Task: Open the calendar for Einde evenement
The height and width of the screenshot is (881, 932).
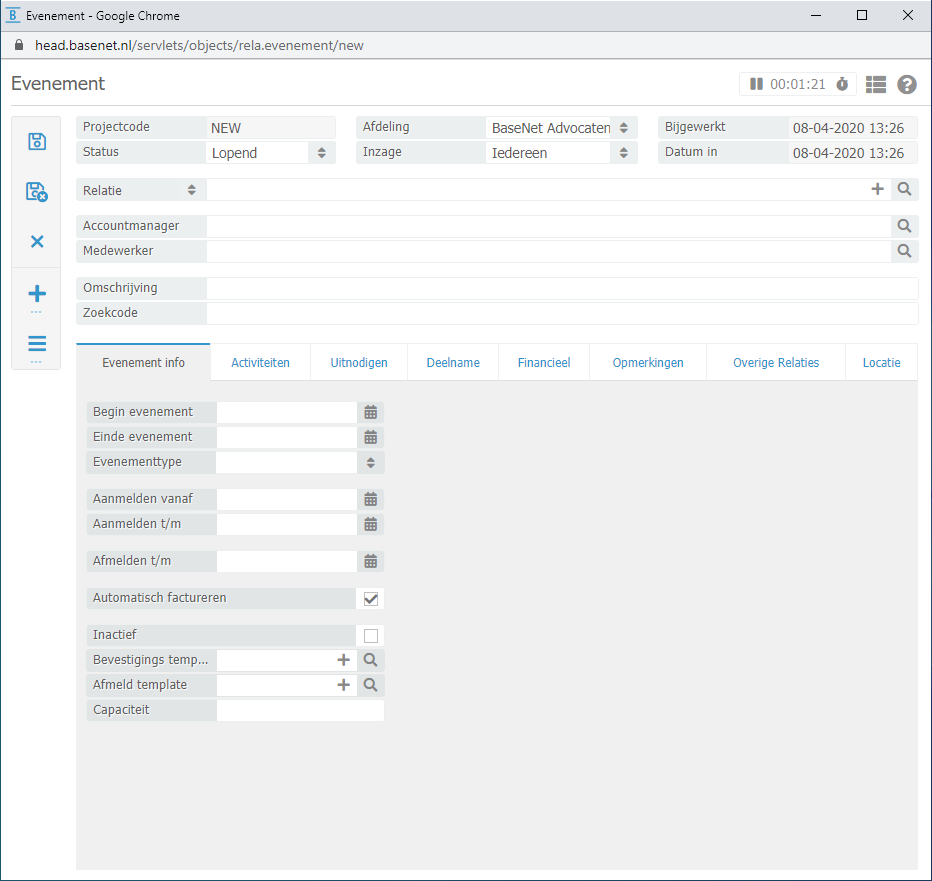Action: pos(371,438)
